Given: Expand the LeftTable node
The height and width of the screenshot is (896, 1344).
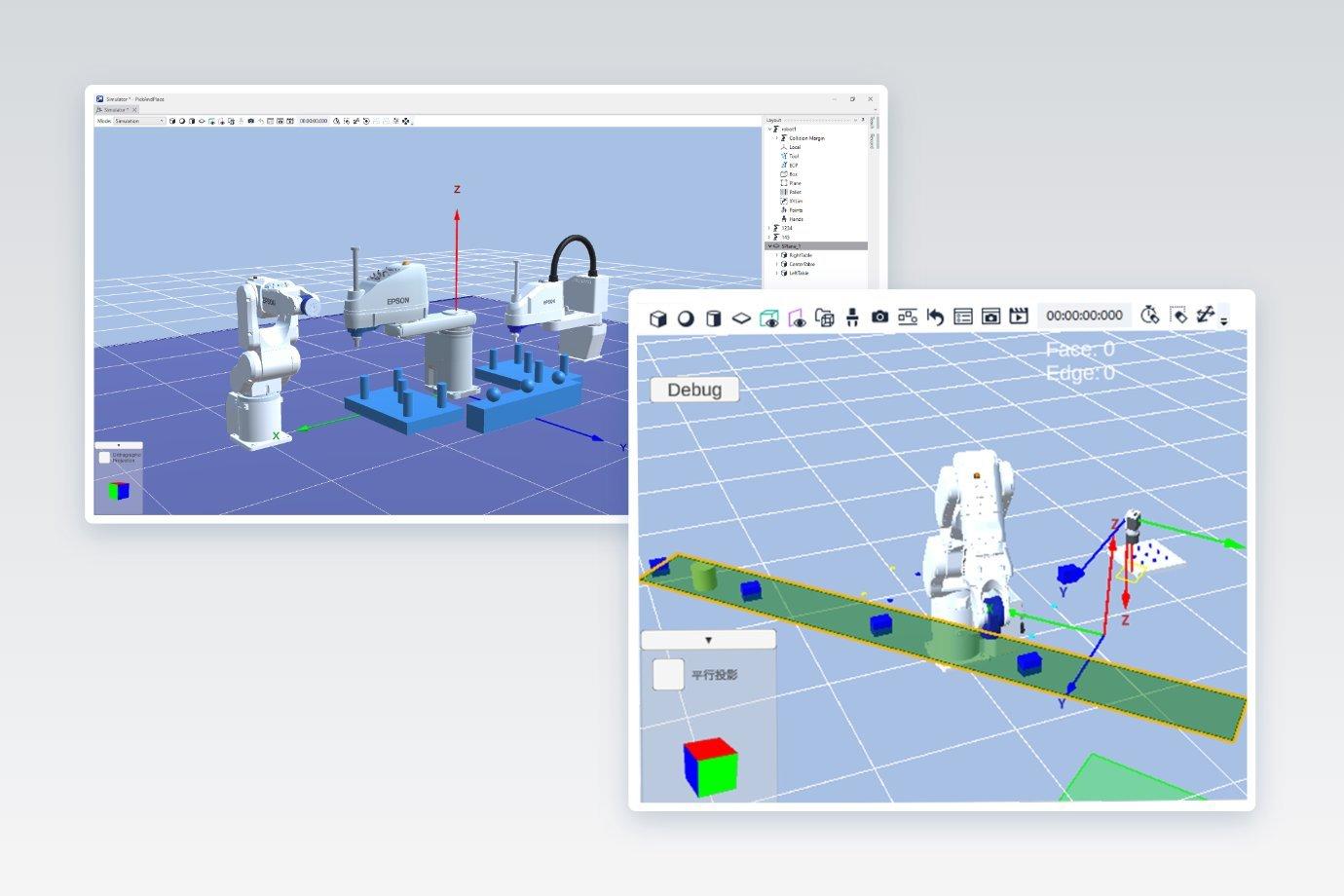Looking at the screenshot, I should point(776,273).
